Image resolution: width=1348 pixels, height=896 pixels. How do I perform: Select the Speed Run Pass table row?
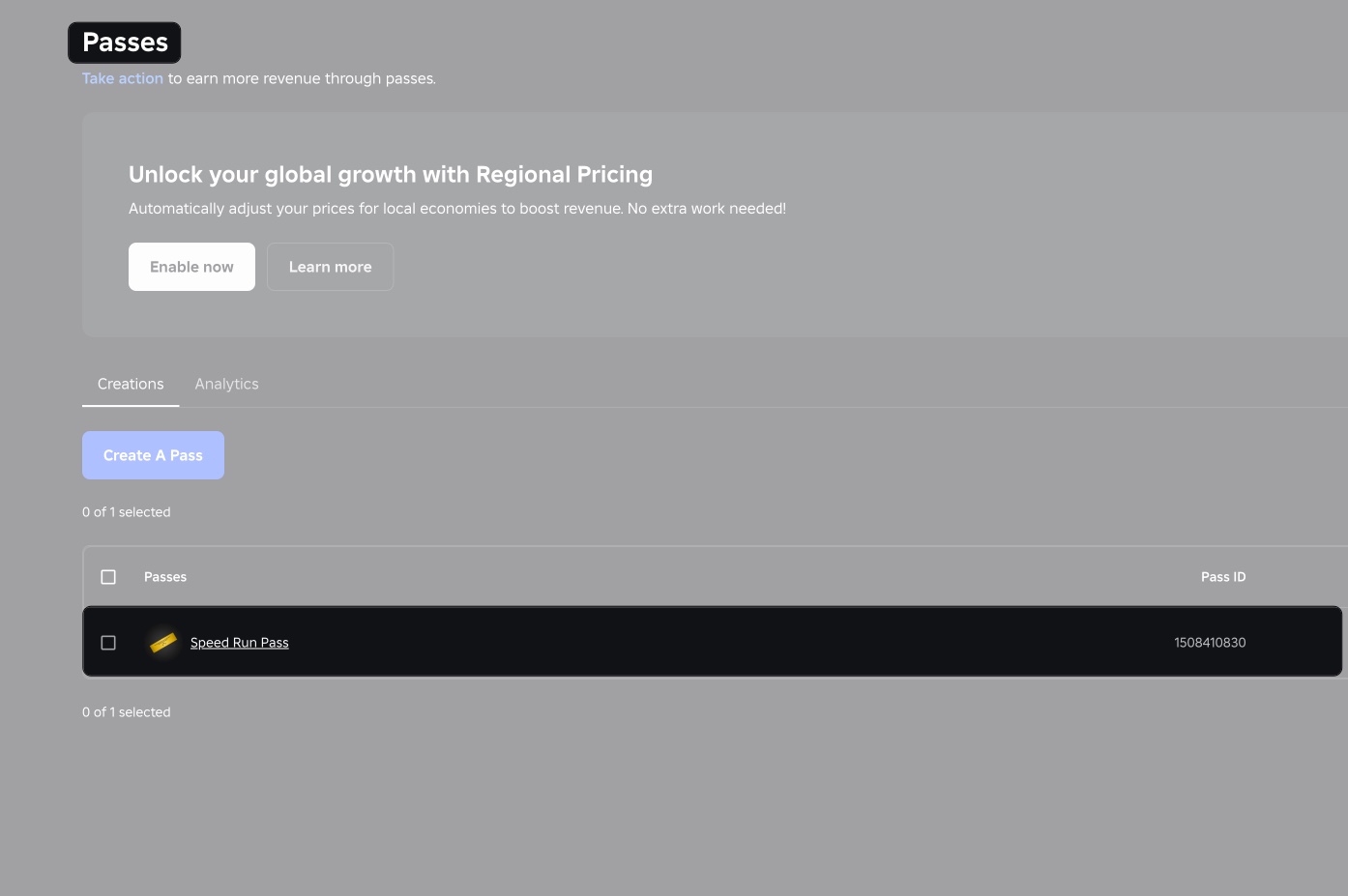(x=677, y=641)
